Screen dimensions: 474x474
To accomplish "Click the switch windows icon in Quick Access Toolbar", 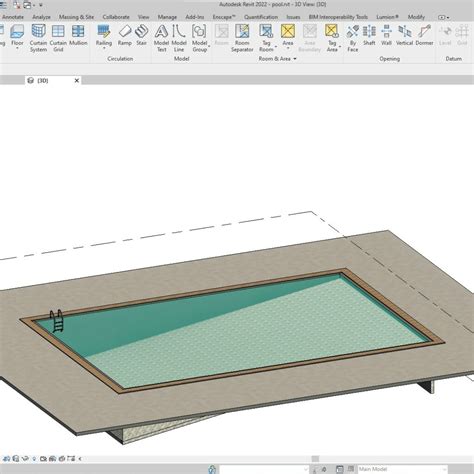I will pos(27,5).
